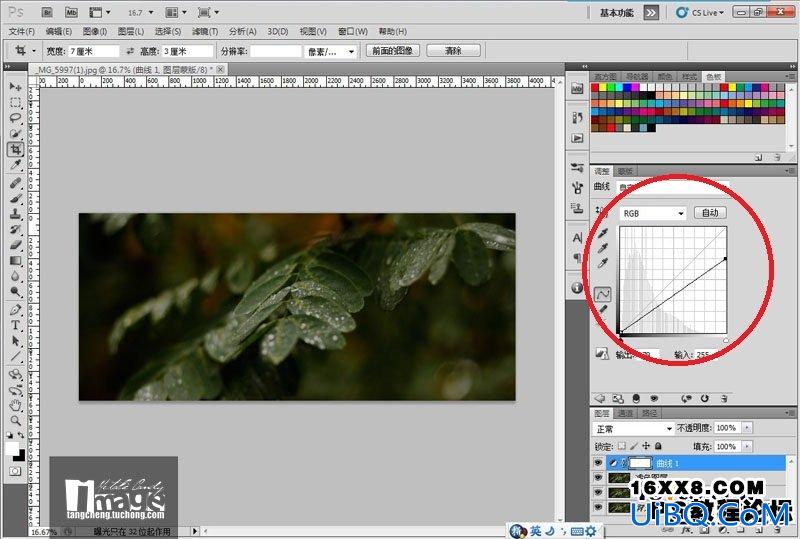Viewport: 800px width, 539px height.
Task: Hide the 曲线 1 layer
Action: click(598, 463)
